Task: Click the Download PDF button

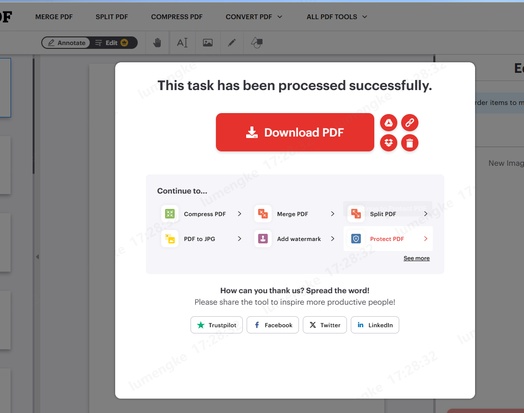Action: tap(295, 132)
